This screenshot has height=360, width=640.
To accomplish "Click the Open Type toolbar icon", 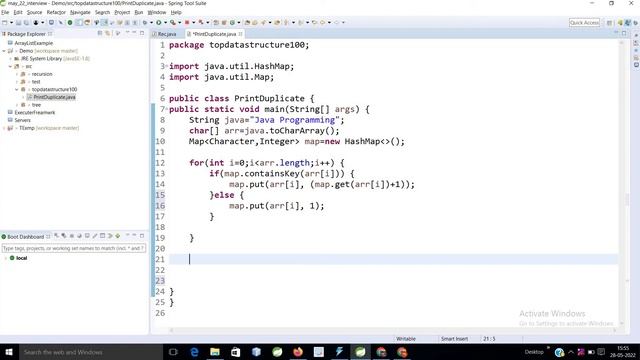I will click(247, 22).
